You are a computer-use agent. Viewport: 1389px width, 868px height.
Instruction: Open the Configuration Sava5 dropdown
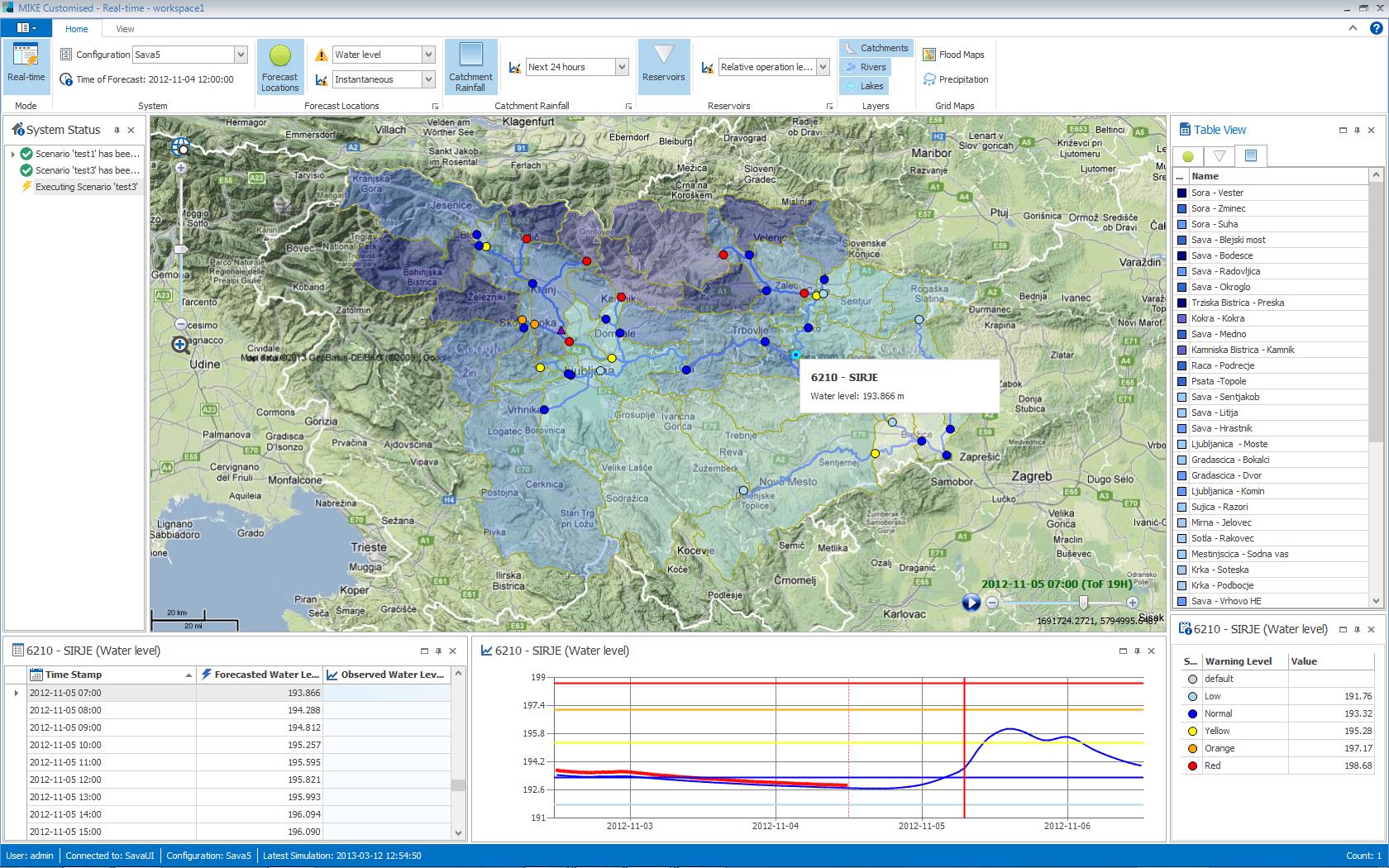(x=241, y=55)
